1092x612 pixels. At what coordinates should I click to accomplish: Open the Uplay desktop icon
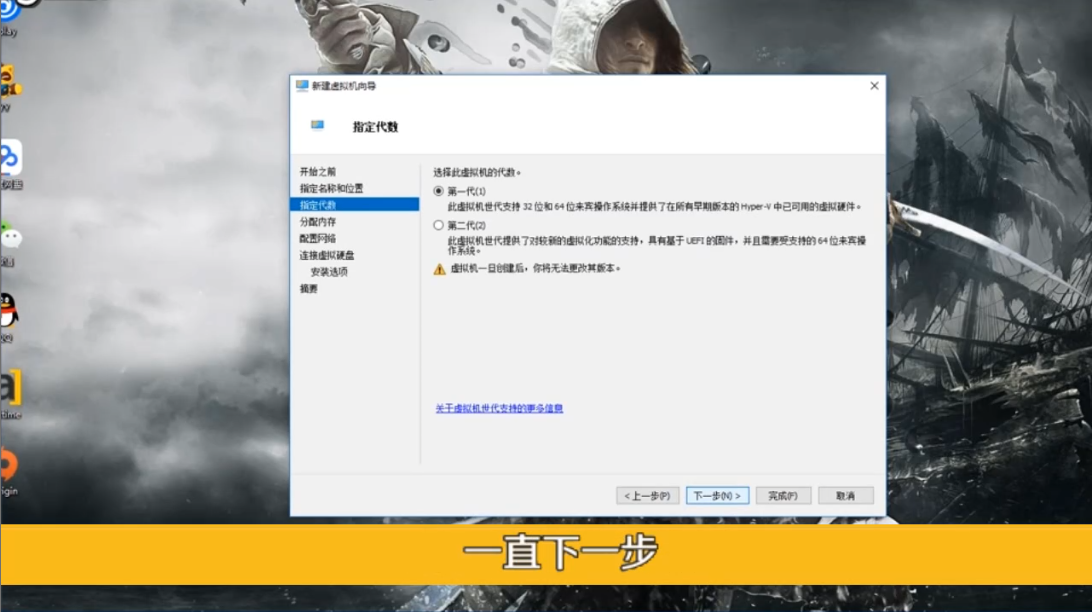point(8,11)
